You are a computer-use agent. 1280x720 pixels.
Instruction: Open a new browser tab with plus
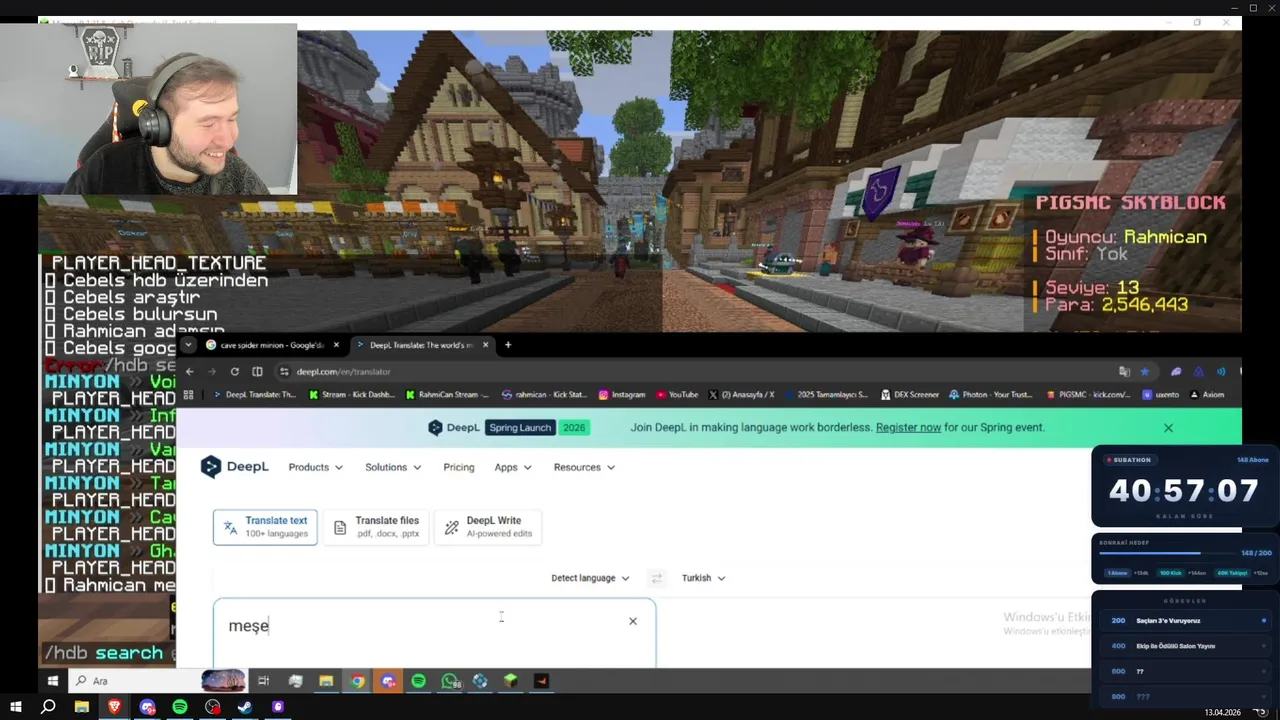[508, 345]
